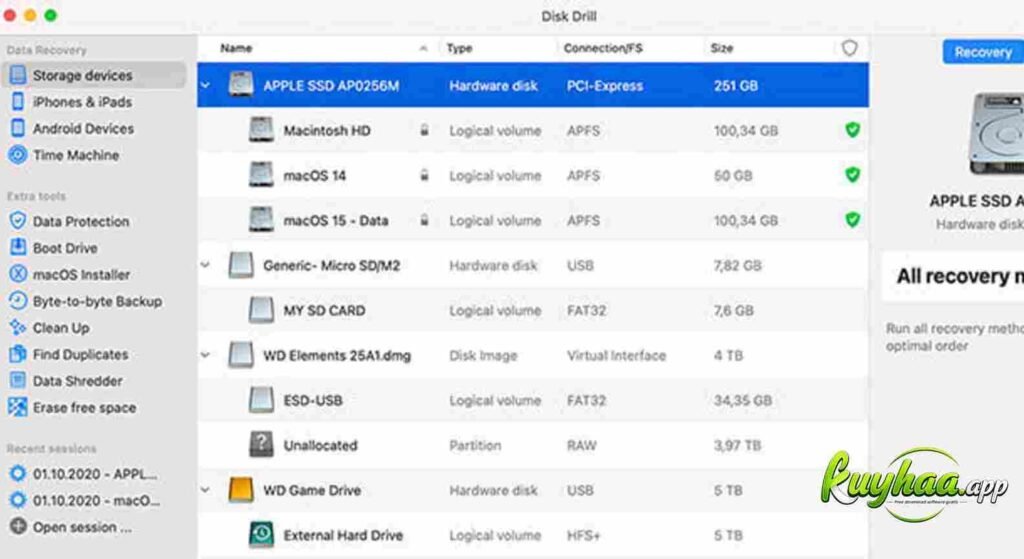
Task: Collapse the APPLE SSD AP0256M tree
Action: coord(206,85)
